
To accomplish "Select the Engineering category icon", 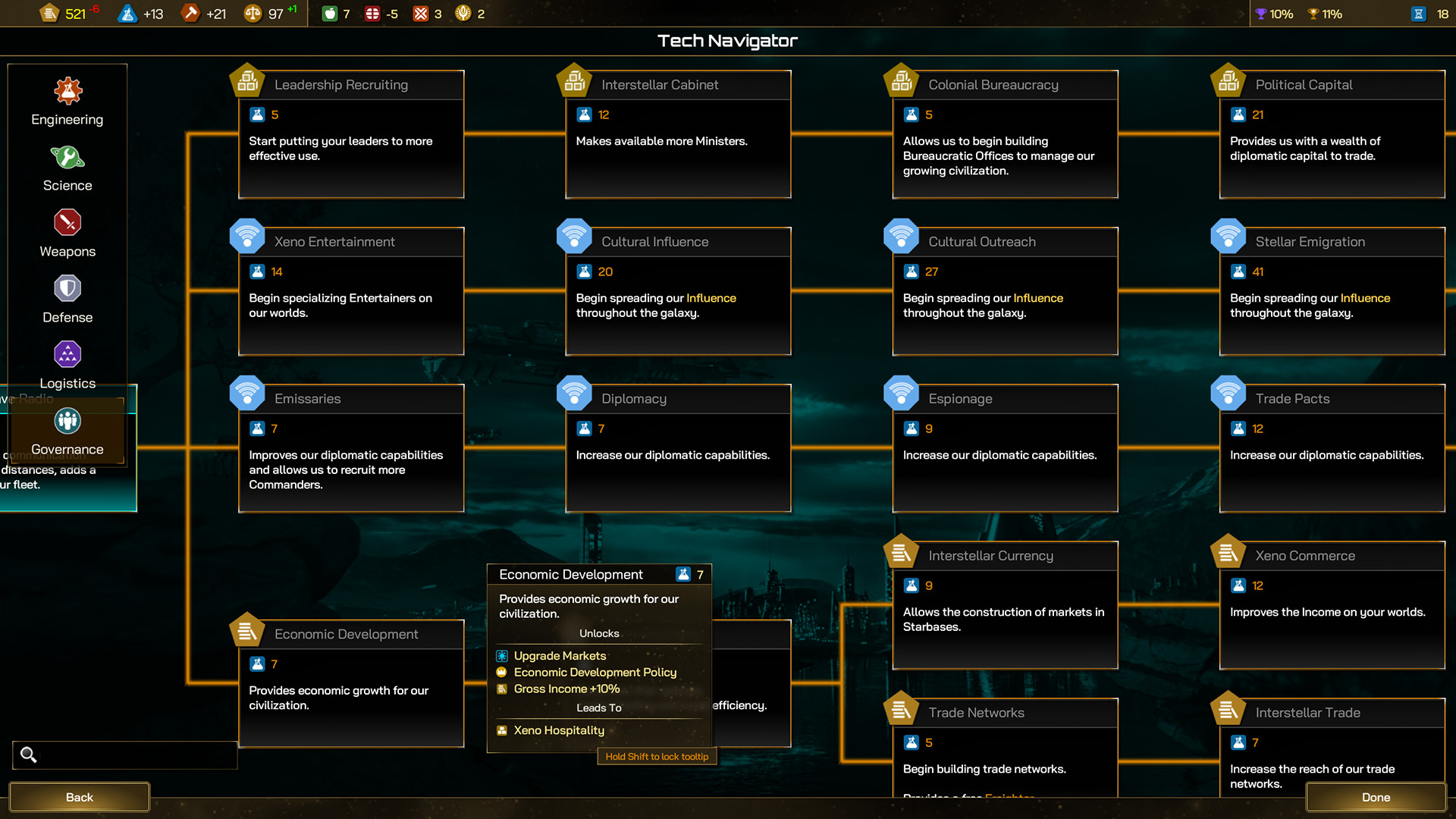I will (67, 92).
